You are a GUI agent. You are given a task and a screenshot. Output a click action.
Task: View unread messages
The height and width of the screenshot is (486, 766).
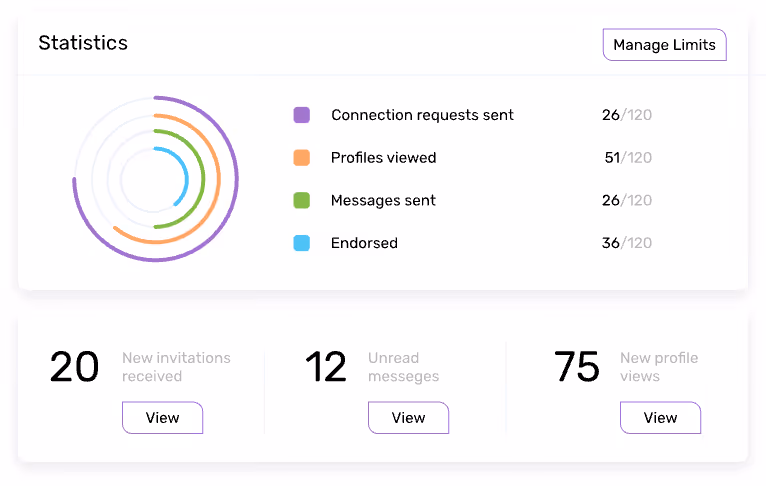tap(408, 418)
